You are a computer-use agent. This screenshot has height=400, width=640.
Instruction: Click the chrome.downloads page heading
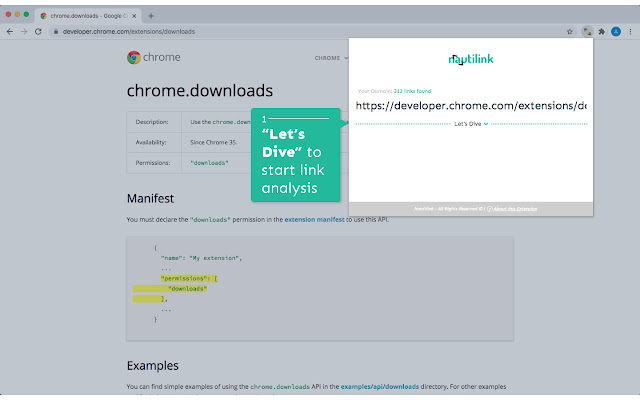[x=200, y=90]
